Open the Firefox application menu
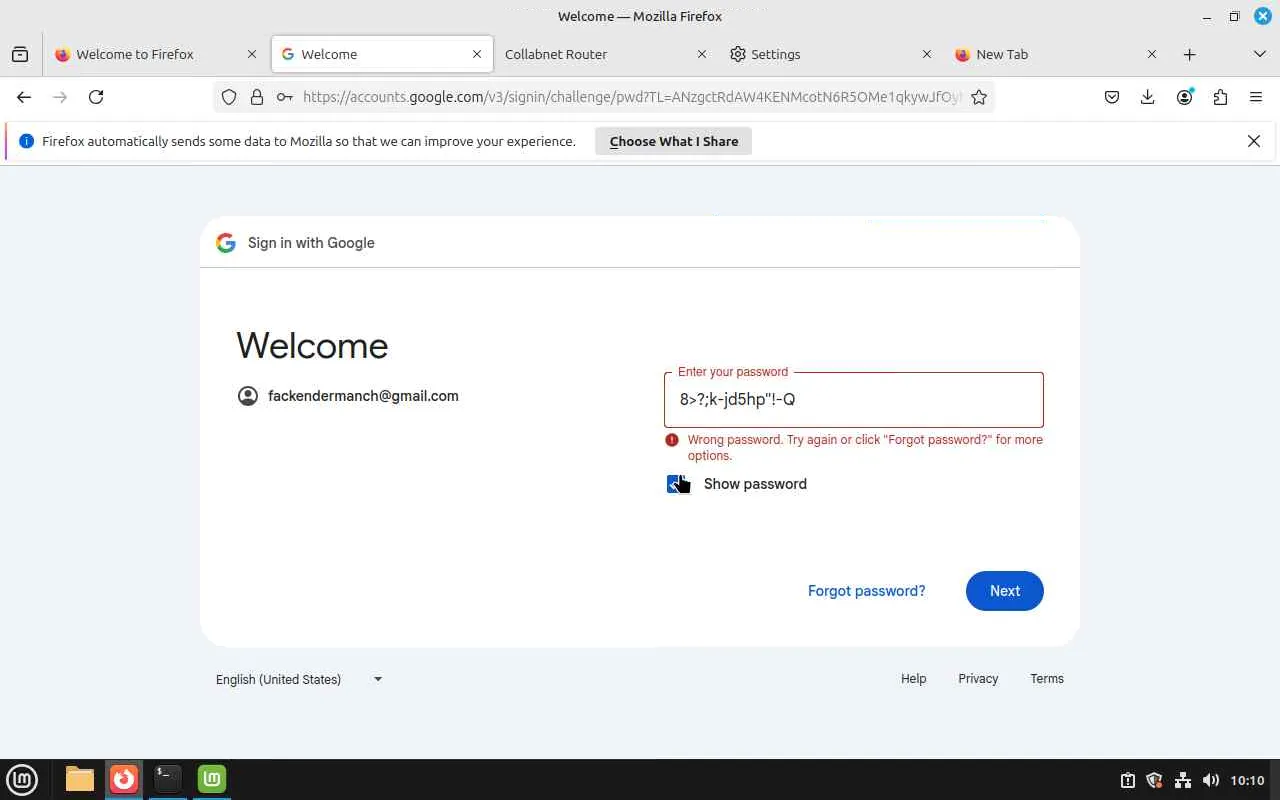Image resolution: width=1280 pixels, height=800 pixels. coord(1256,97)
